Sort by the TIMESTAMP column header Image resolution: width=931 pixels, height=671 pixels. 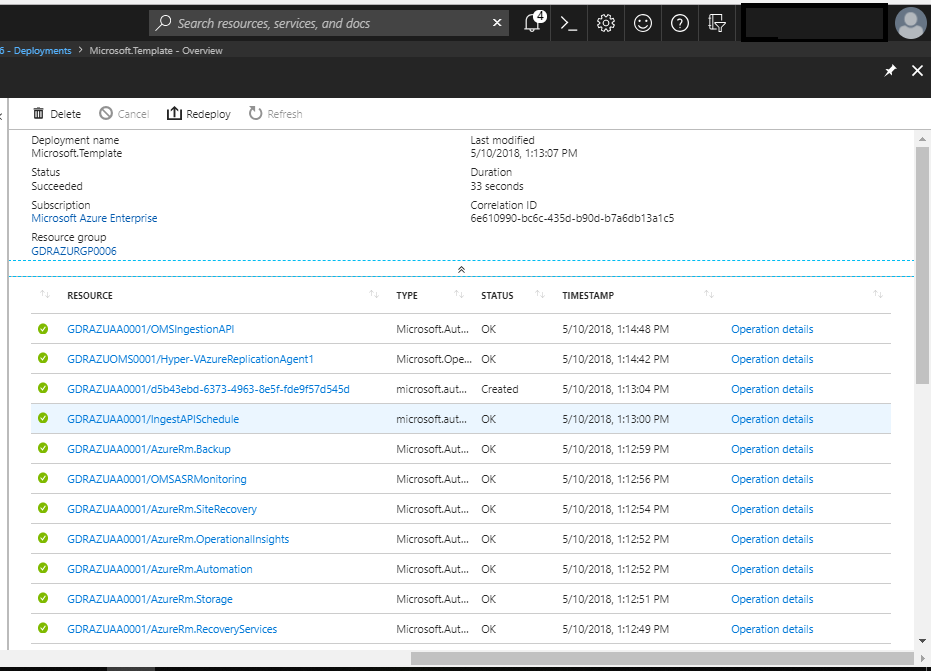(x=588, y=295)
